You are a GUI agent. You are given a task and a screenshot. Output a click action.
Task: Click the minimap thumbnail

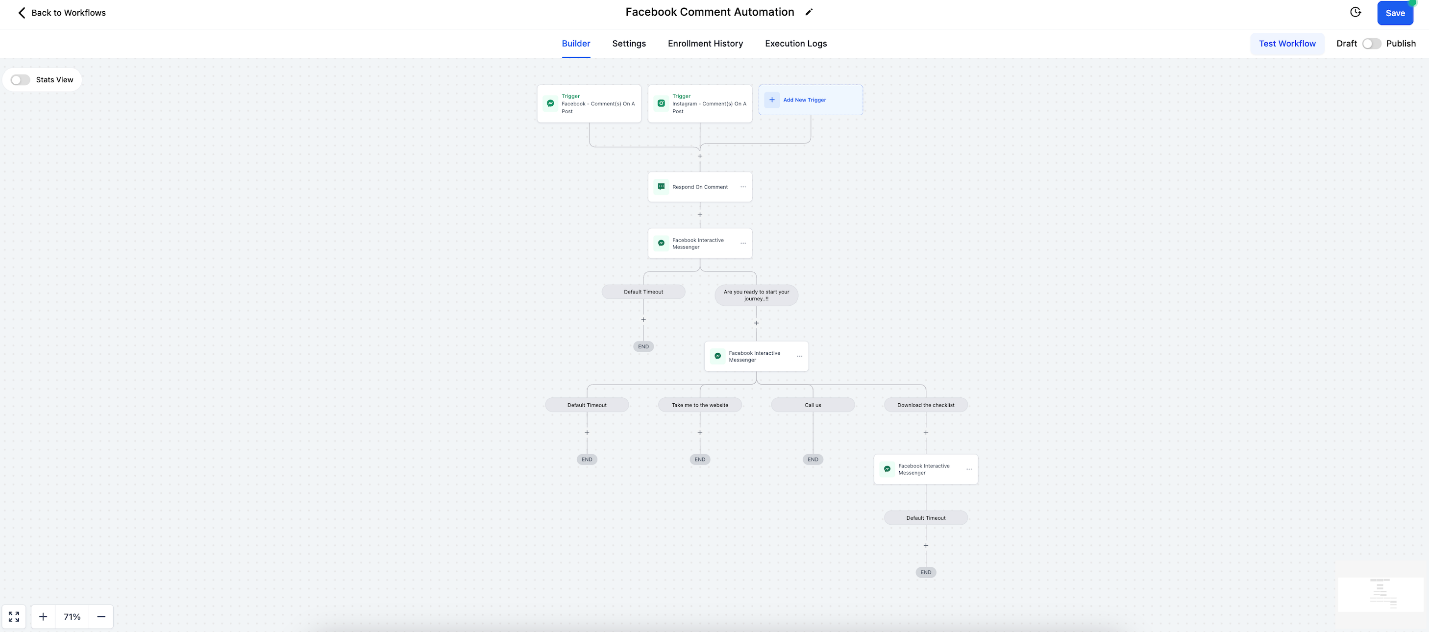click(x=1381, y=594)
